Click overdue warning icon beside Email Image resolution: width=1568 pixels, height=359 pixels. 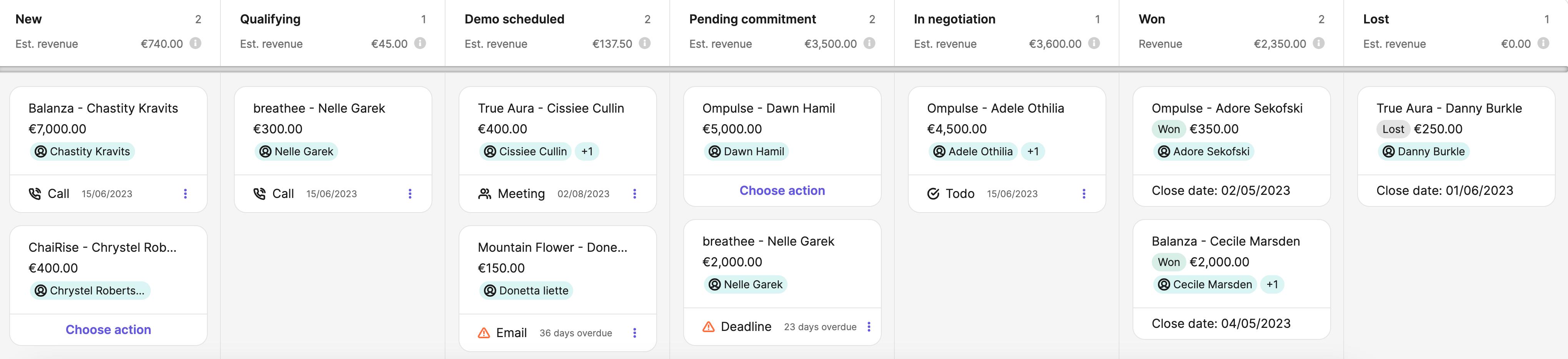coord(484,333)
